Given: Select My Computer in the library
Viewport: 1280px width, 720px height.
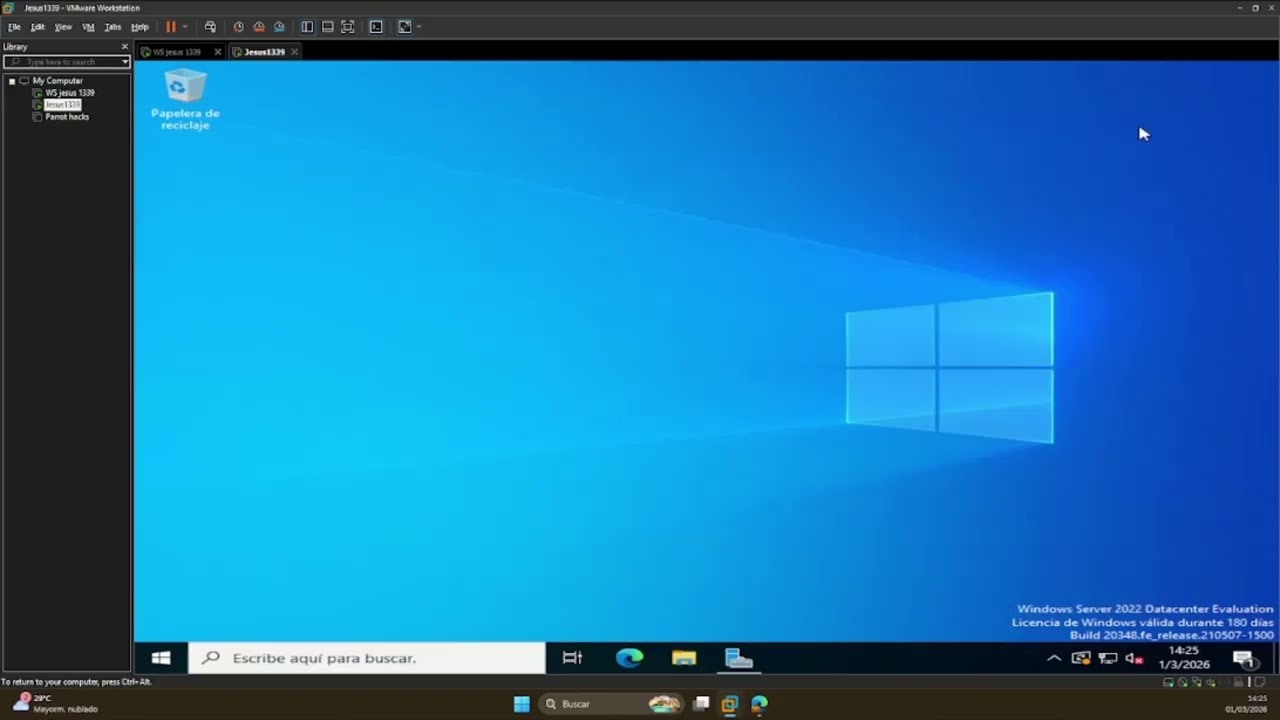Looking at the screenshot, I should (57, 81).
